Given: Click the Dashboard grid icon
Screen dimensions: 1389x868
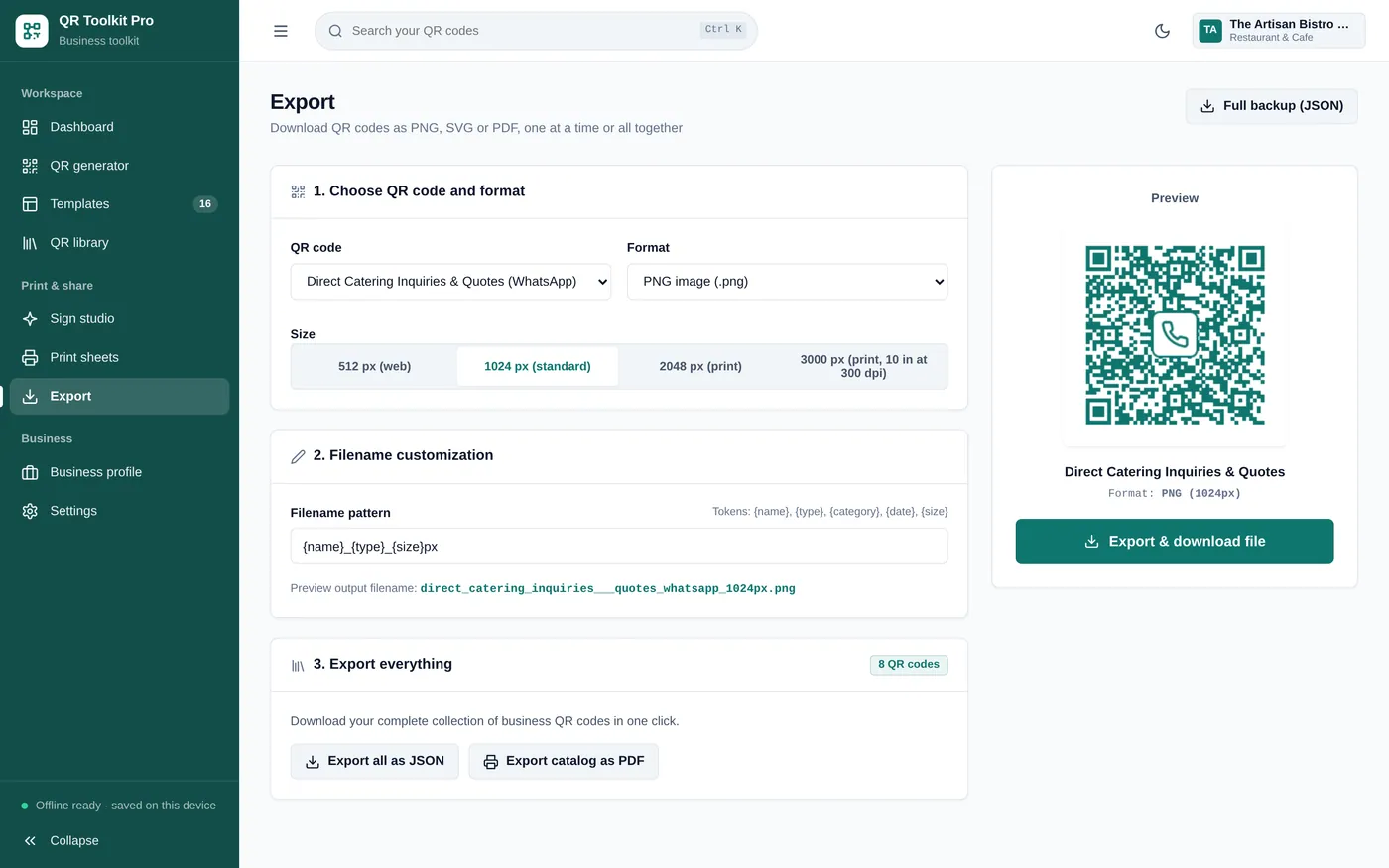Looking at the screenshot, I should point(30,127).
